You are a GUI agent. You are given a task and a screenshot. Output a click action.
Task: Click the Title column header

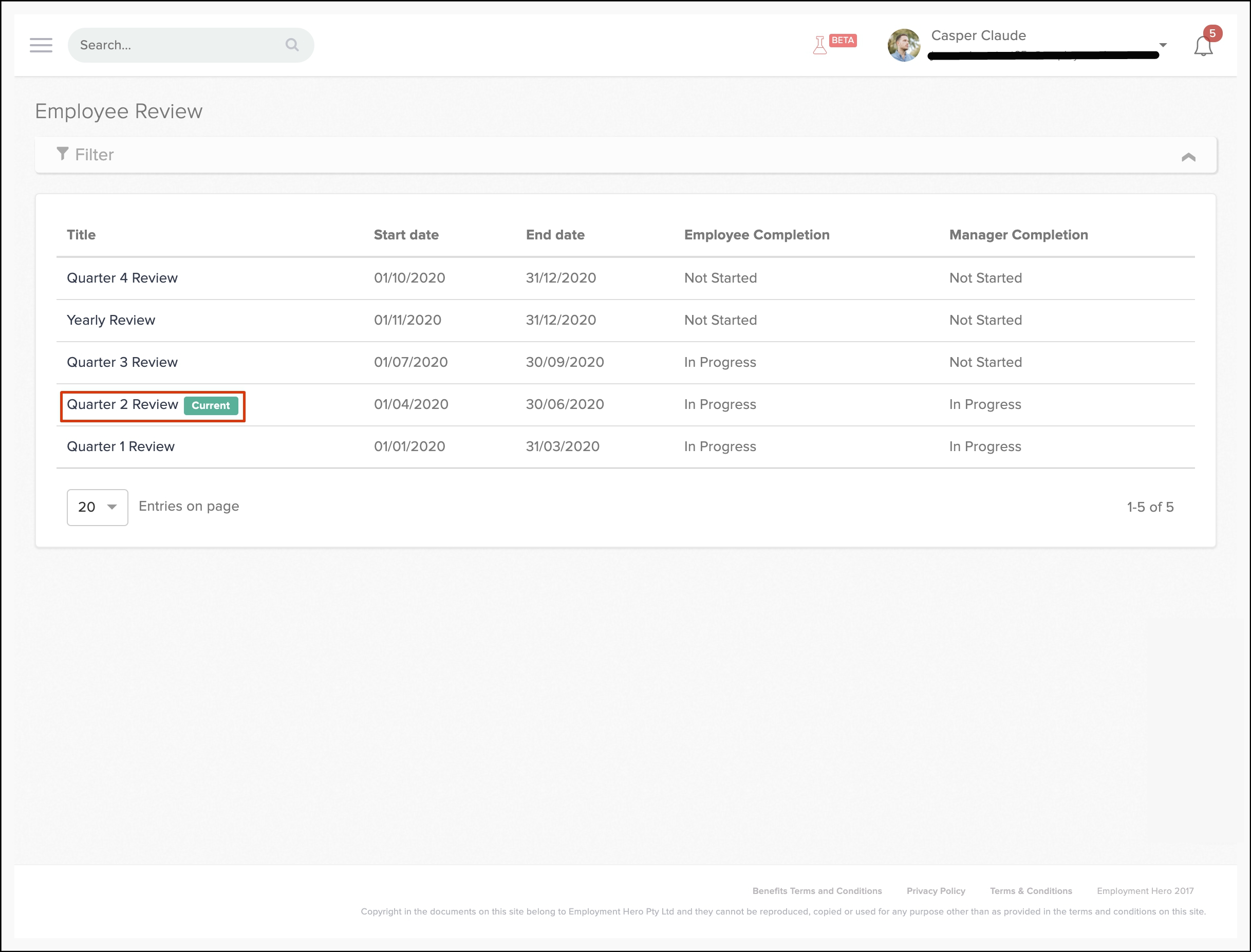click(x=81, y=235)
